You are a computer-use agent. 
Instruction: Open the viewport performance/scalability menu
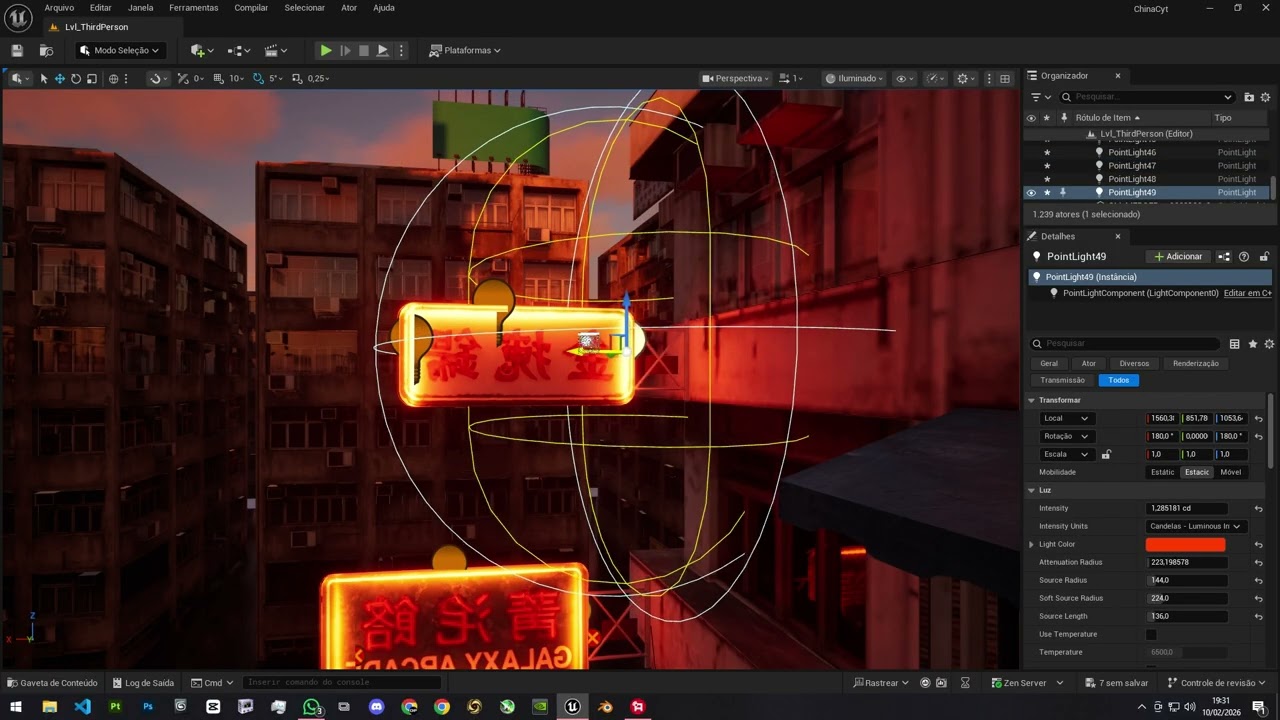pyautogui.click(x=935, y=78)
